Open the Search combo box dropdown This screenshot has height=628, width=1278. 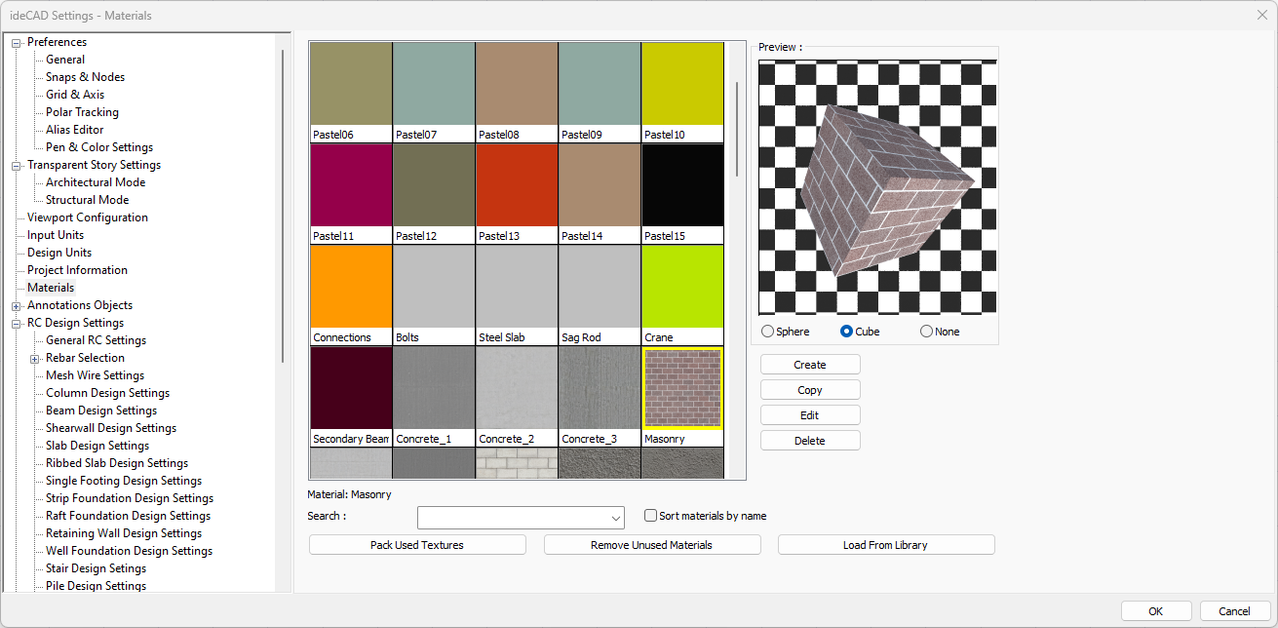(615, 518)
